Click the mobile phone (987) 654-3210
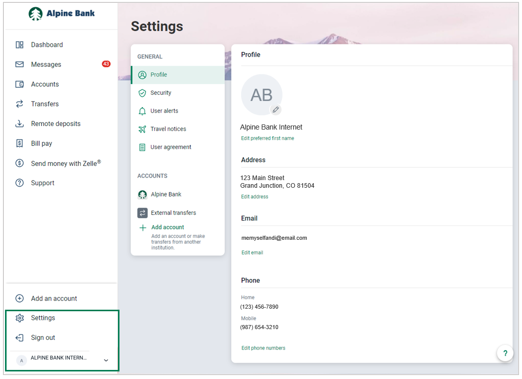 pyautogui.click(x=259, y=327)
